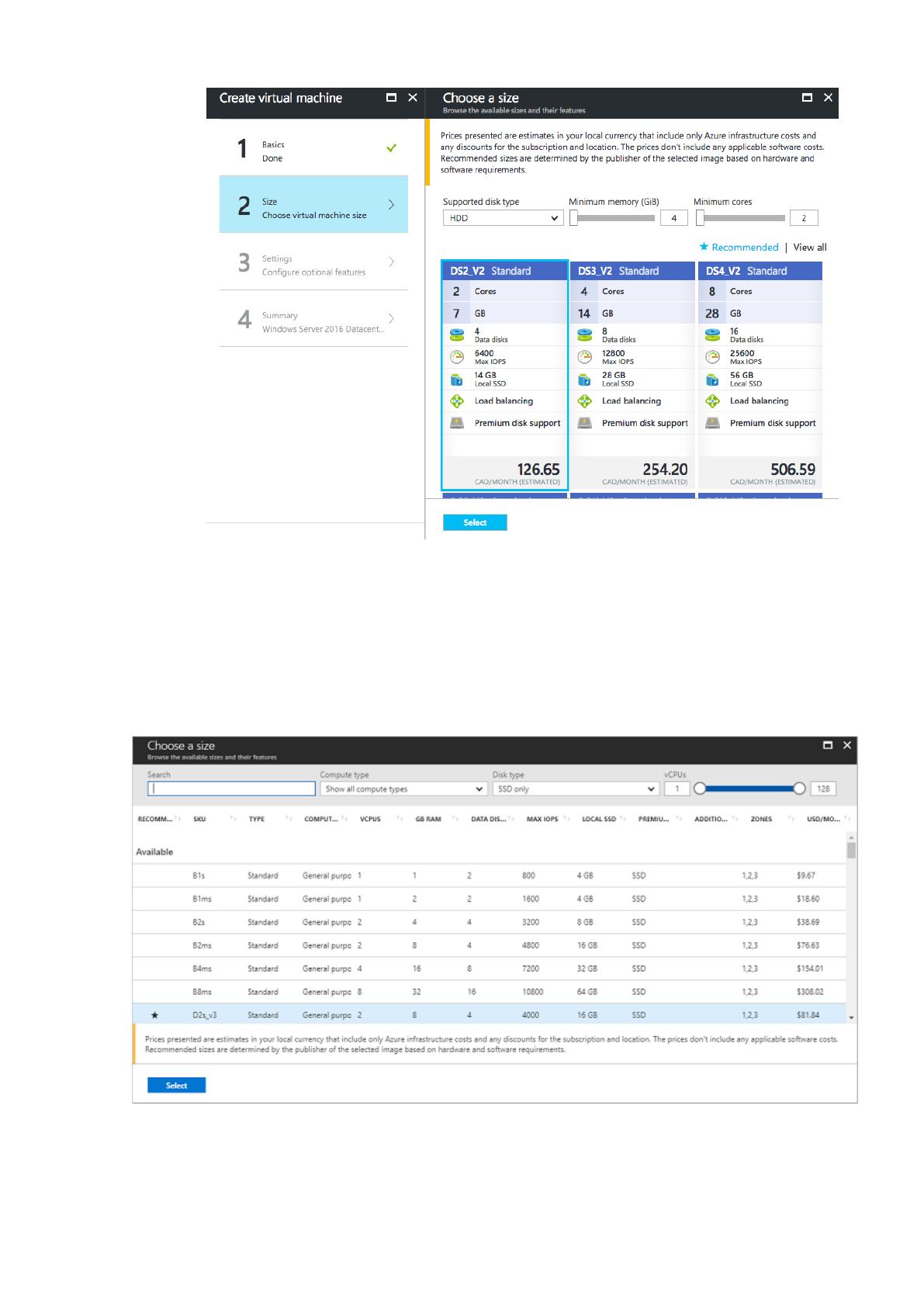Click the light blue Select button under size cards
Screen dimensions: 924x1307
tap(475, 522)
